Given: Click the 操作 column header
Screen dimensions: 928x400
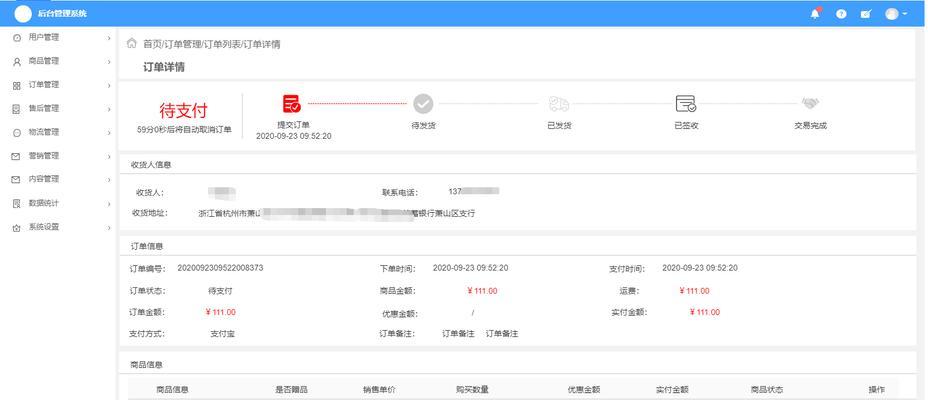Looking at the screenshot, I should 877,390.
